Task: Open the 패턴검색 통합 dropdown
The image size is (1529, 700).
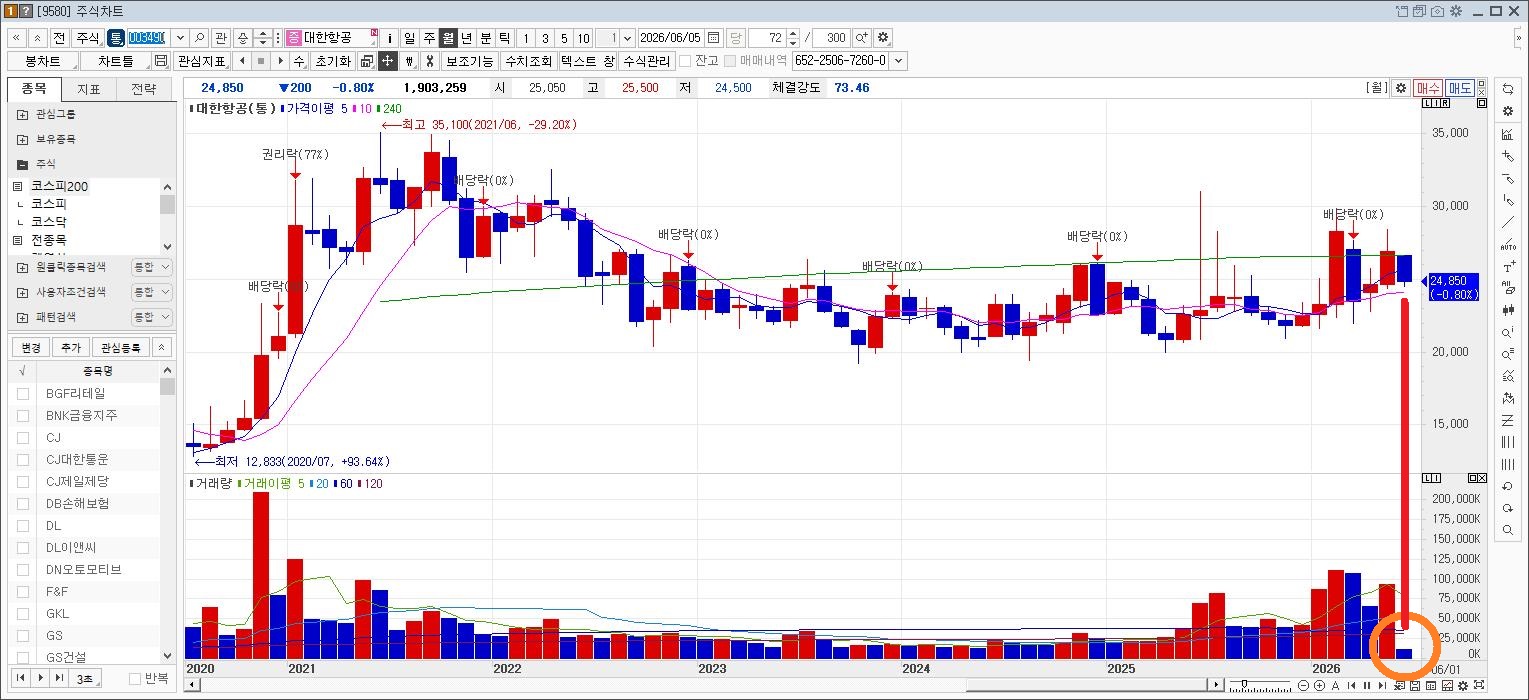Action: (x=152, y=317)
